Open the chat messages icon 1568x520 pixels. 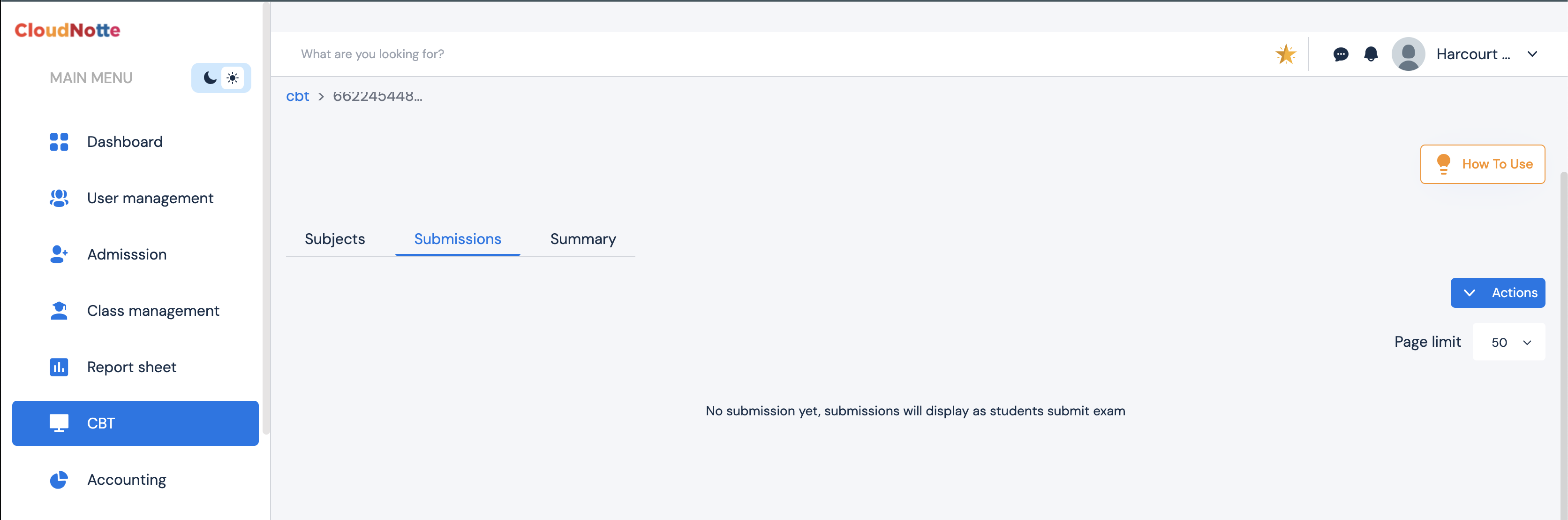click(x=1340, y=54)
